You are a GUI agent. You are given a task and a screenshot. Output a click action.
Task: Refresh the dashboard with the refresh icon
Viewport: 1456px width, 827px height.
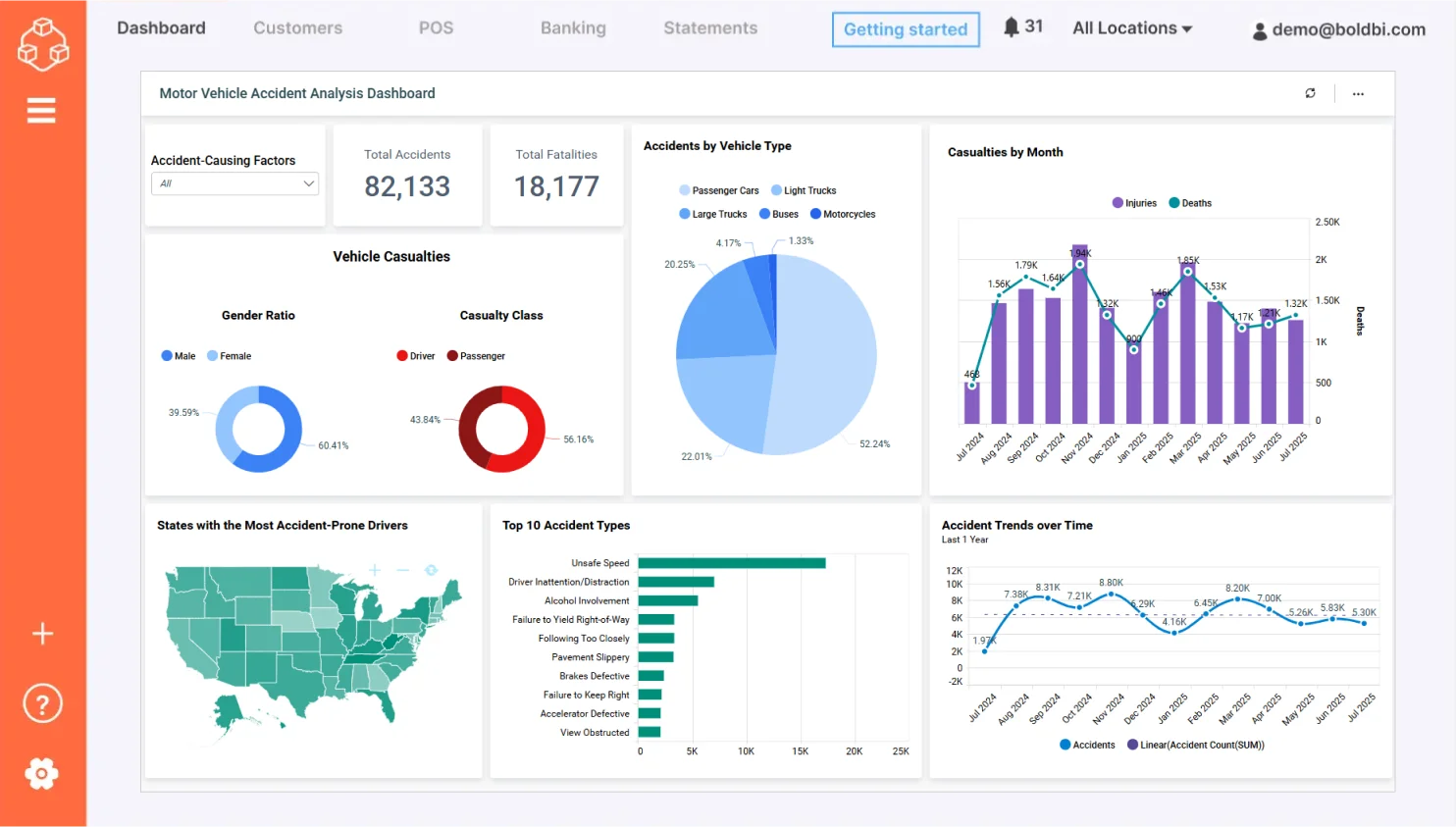pyautogui.click(x=1311, y=92)
